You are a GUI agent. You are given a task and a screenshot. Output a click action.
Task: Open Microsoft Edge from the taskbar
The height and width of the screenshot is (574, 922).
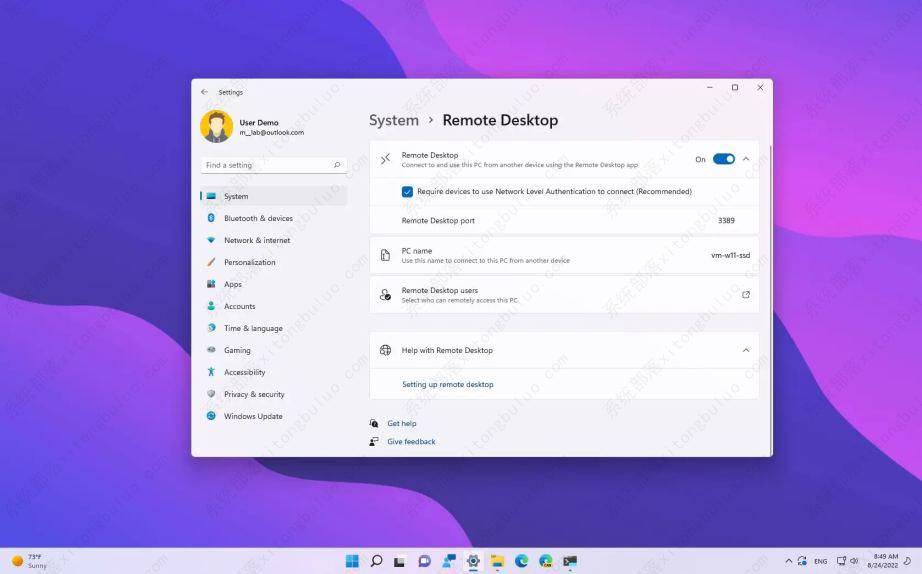click(521, 561)
